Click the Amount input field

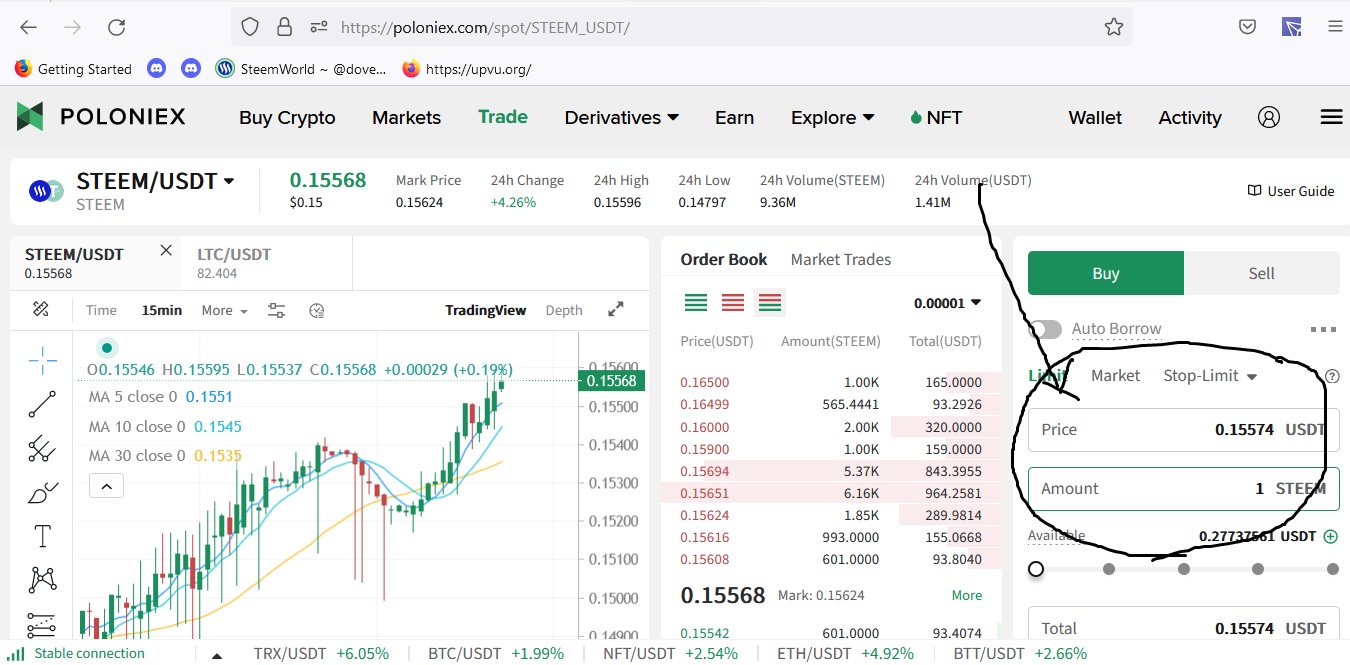(x=1184, y=488)
